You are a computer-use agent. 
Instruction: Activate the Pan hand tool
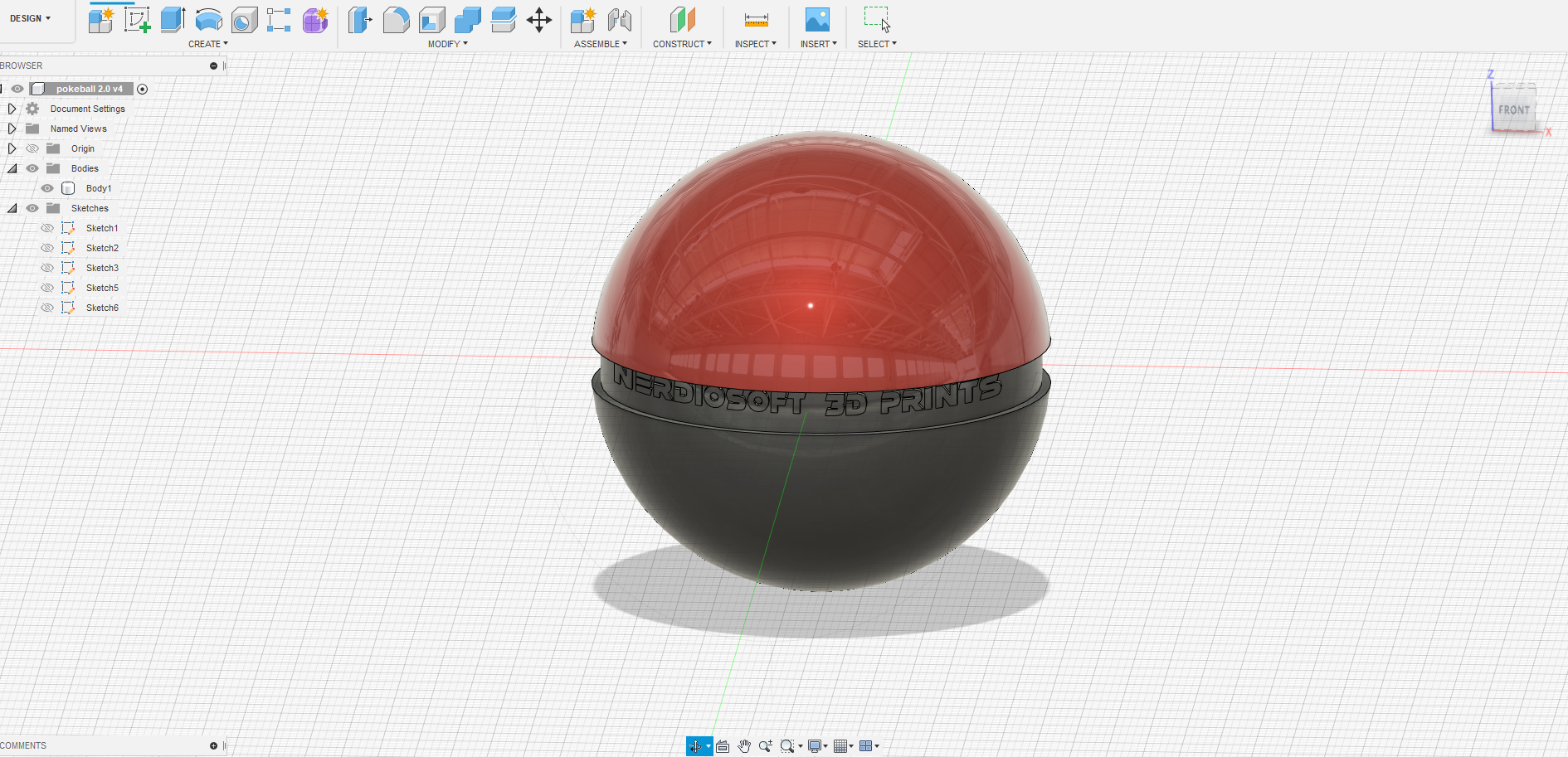(744, 746)
